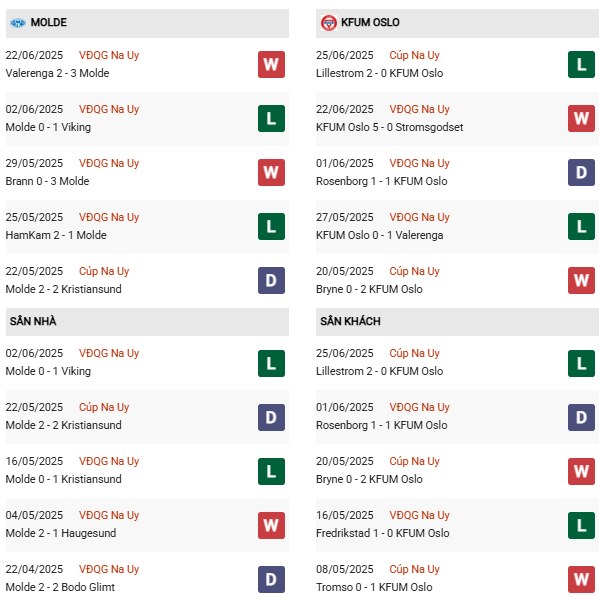Click the Molde 0-1 Kristiansund match row
The height and width of the screenshot is (599, 599).
pos(147,471)
